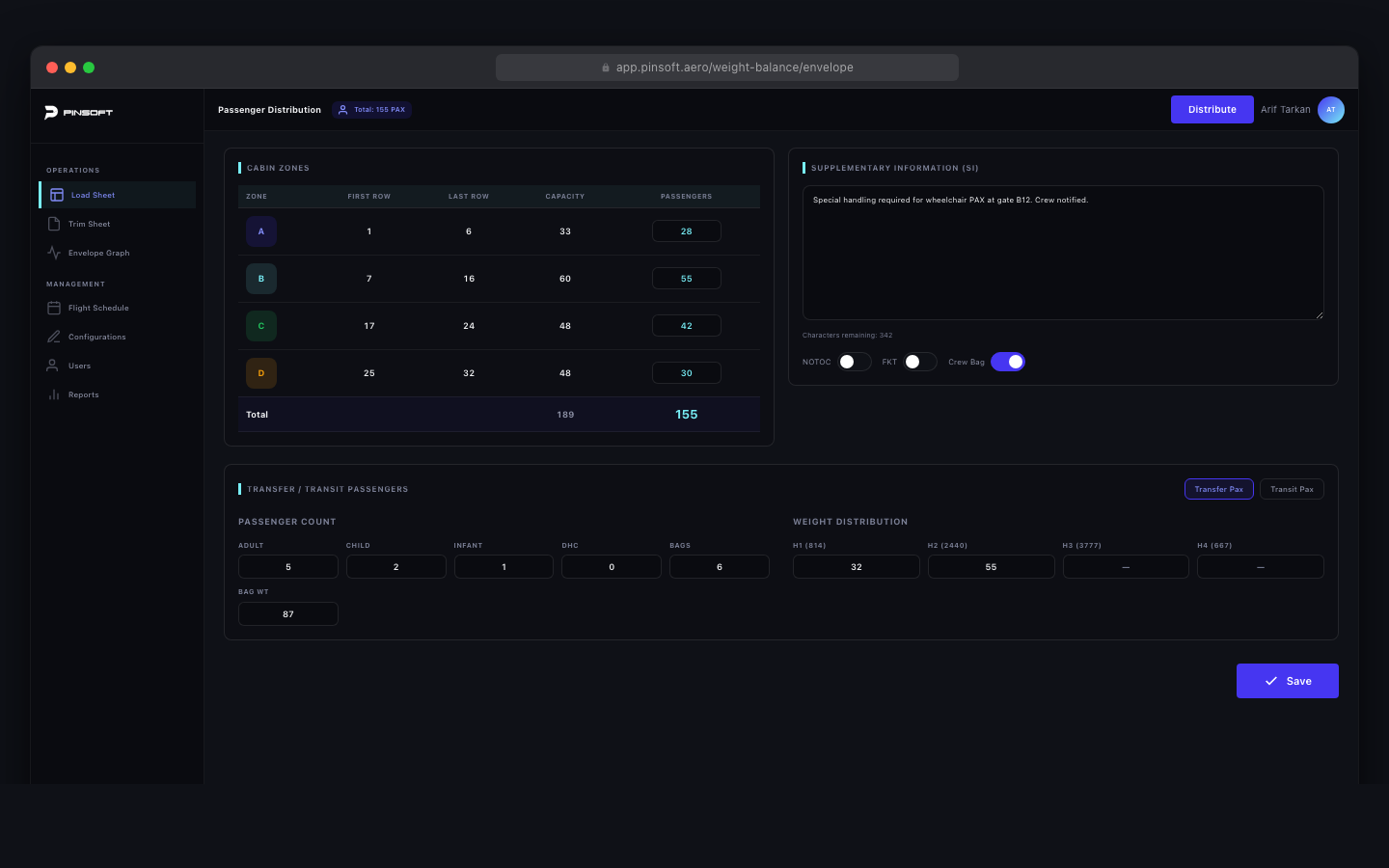Screen dimensions: 1389x868
Task: Open the Reports section
Action: (83, 393)
